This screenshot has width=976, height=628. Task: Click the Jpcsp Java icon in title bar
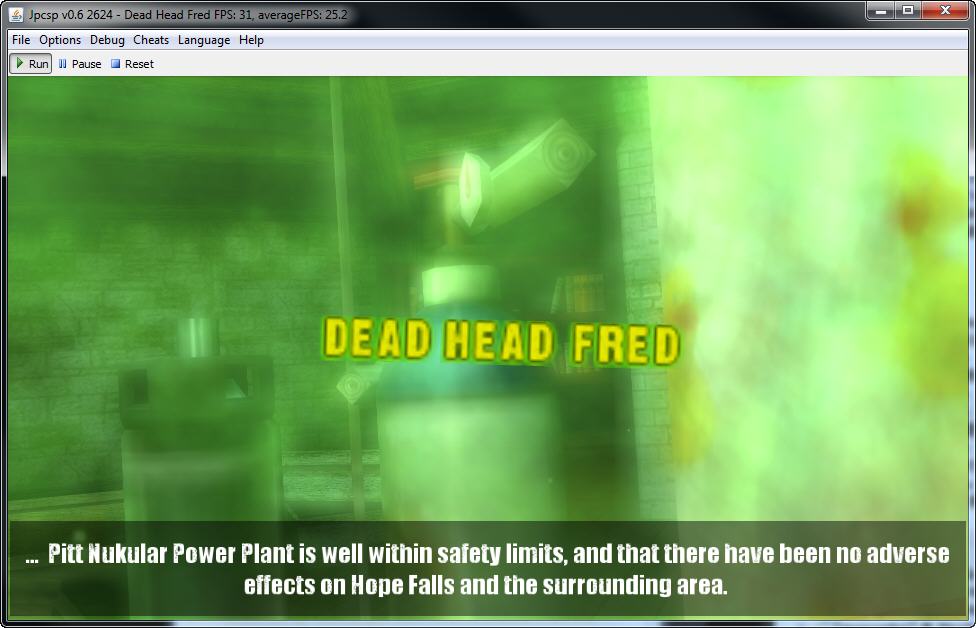coord(16,14)
